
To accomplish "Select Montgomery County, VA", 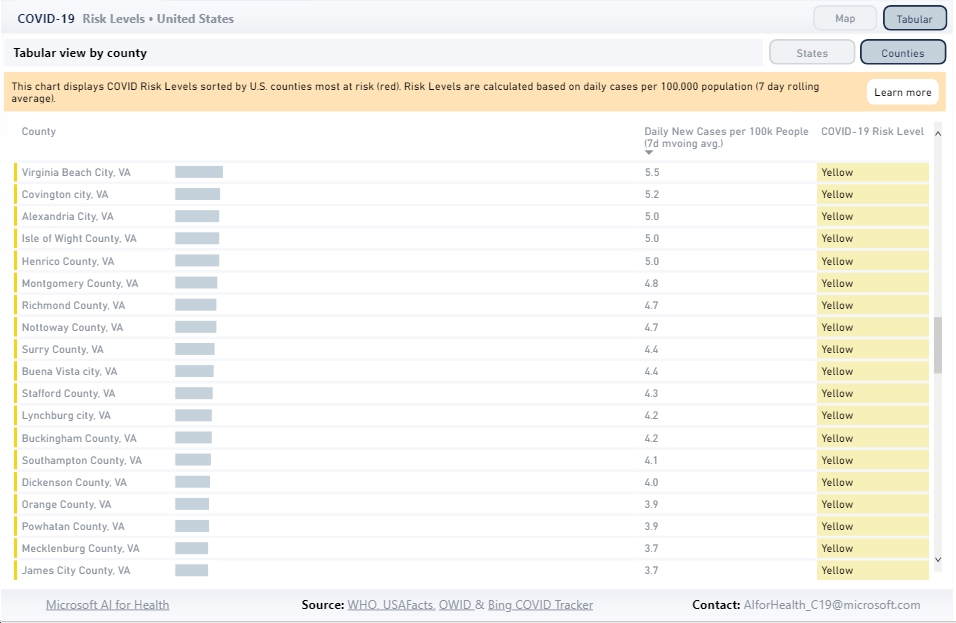I will click(471, 283).
